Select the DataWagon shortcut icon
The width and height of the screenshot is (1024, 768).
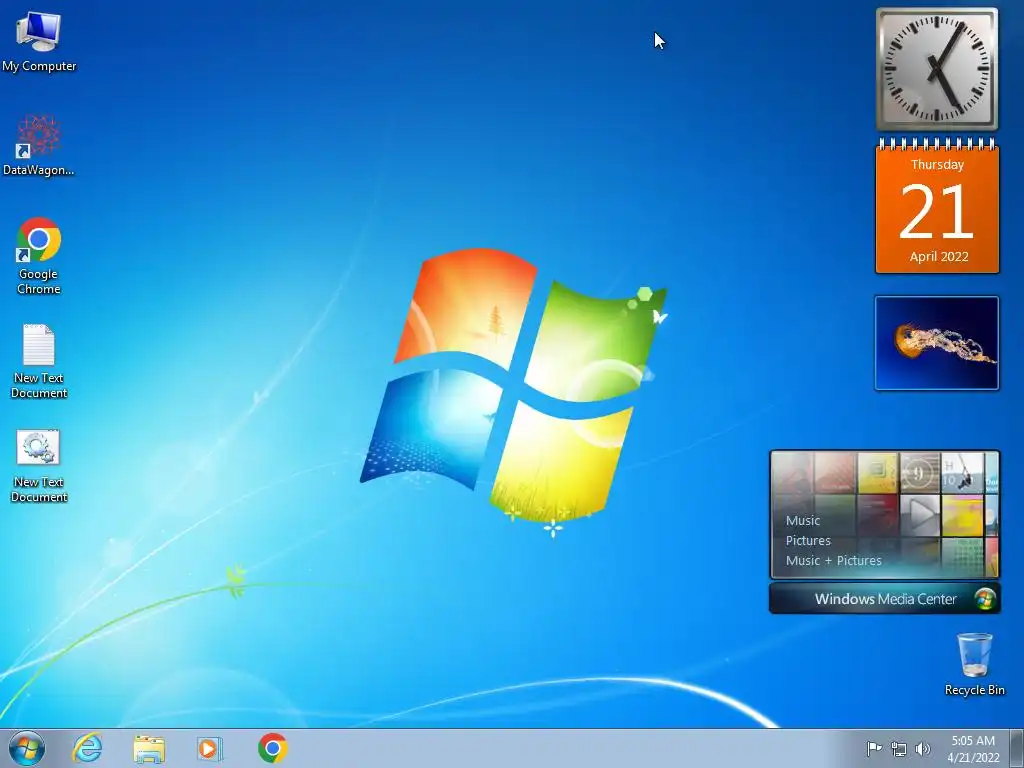[x=39, y=145]
